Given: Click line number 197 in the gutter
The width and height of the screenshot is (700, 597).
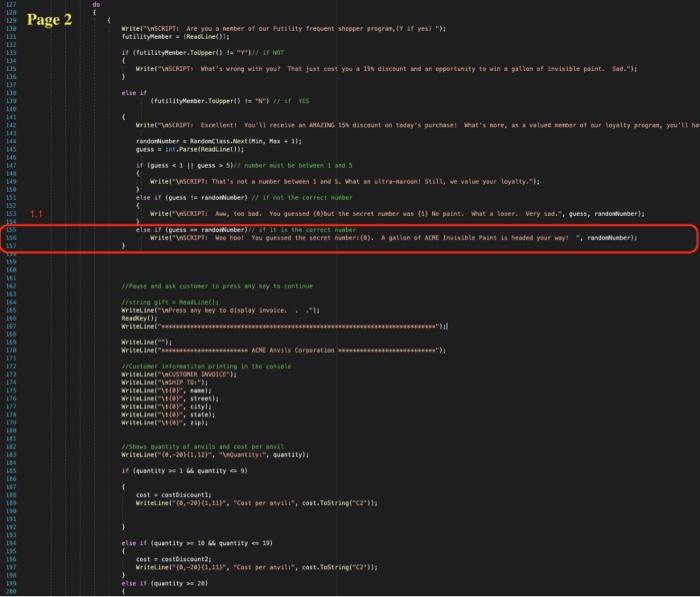Looking at the screenshot, I should (x=11, y=567).
